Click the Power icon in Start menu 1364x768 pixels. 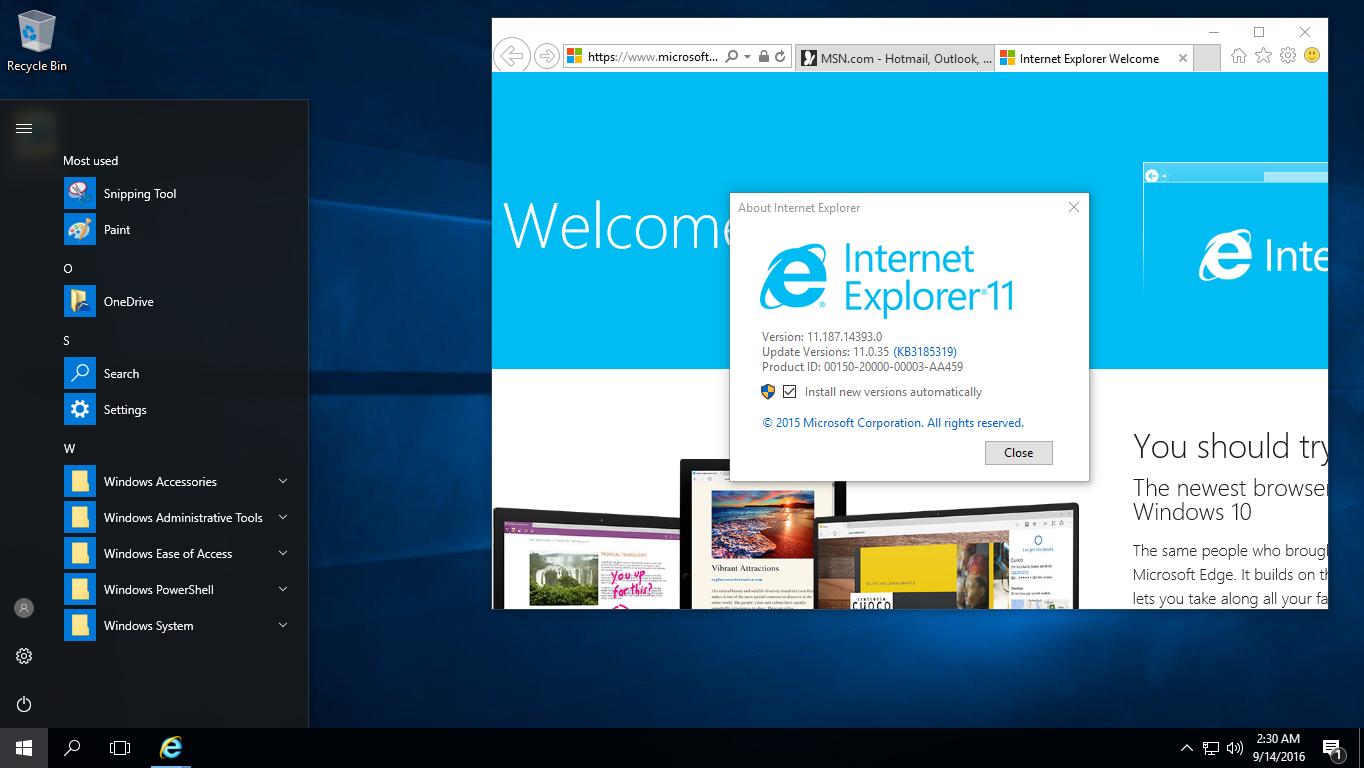[x=24, y=704]
